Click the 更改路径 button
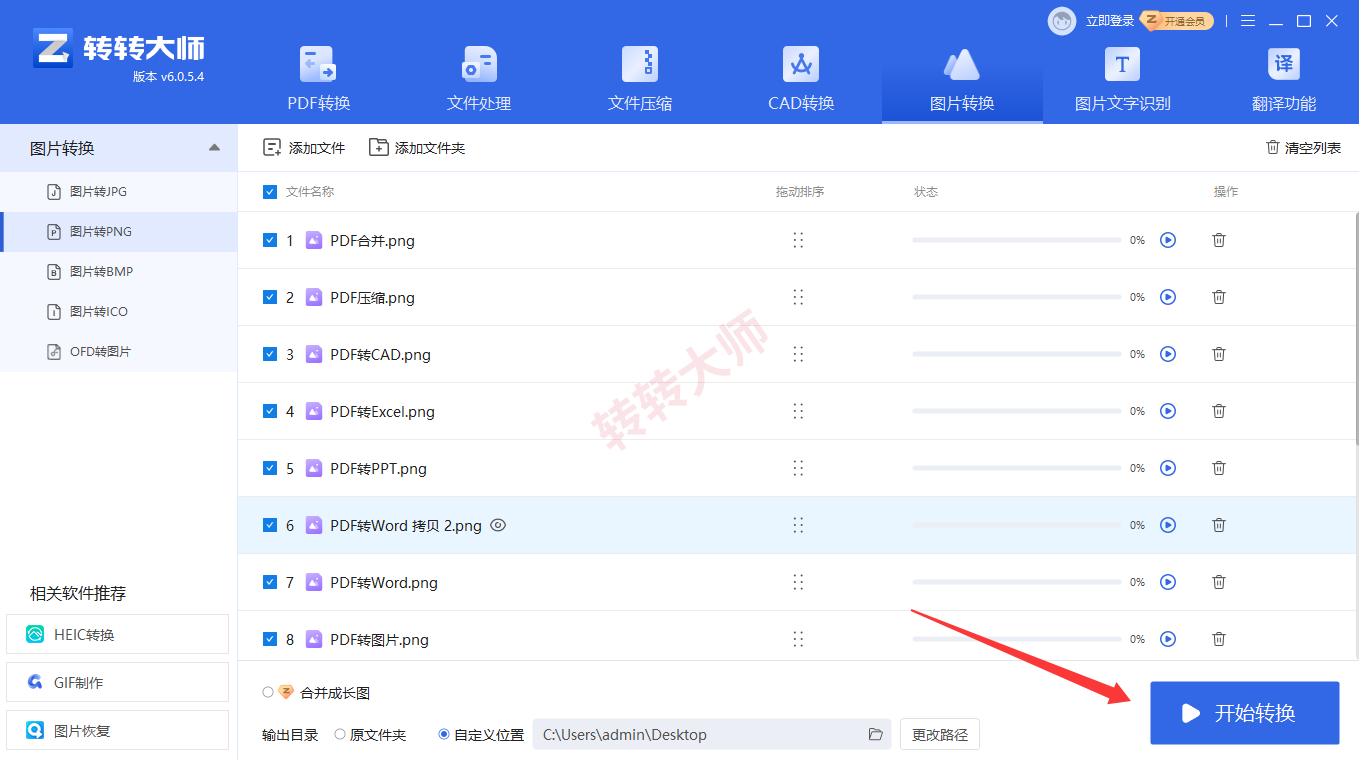Screen dimensions: 1359x760 point(940,735)
